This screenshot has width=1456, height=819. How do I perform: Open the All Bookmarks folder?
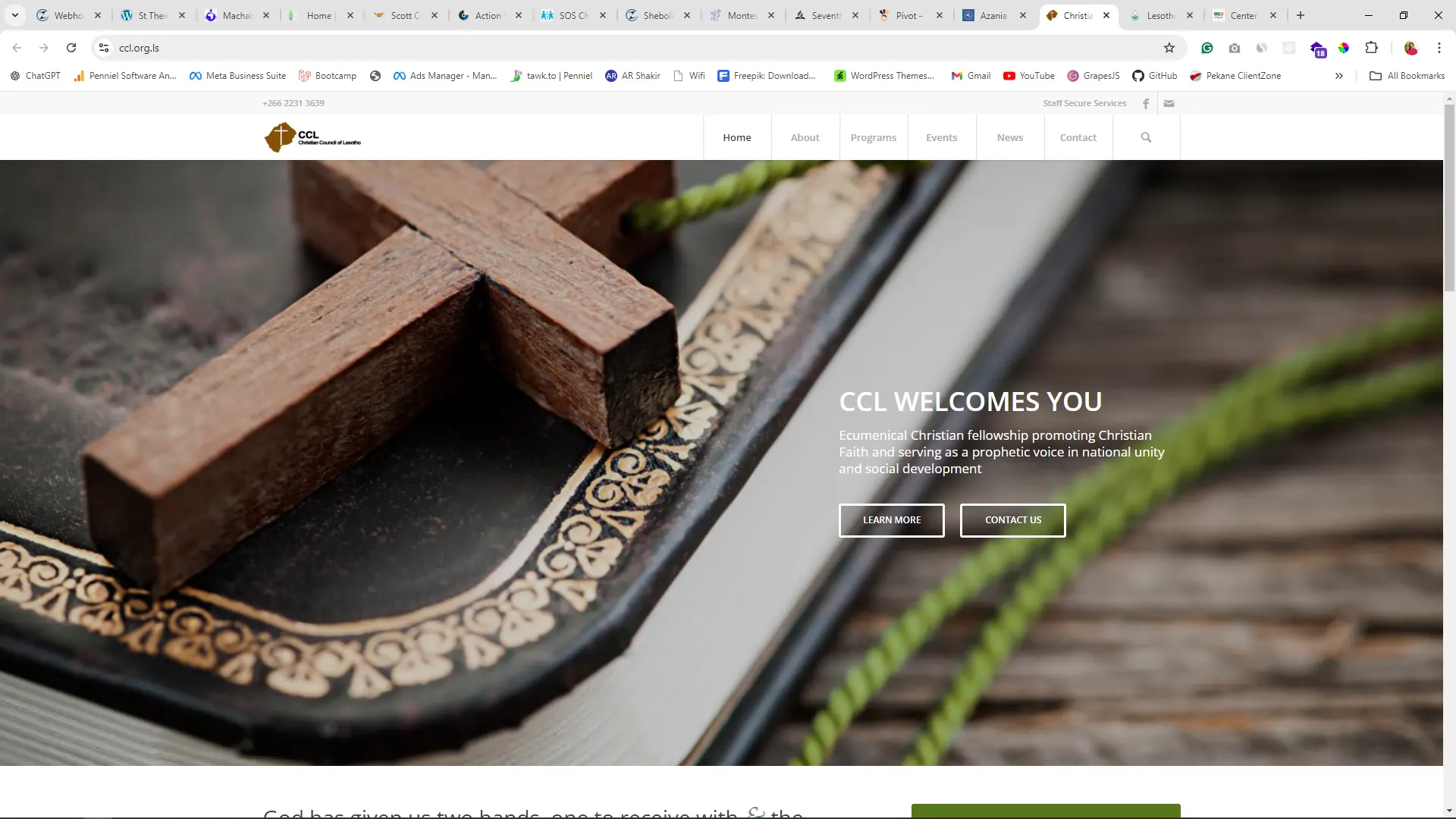pyautogui.click(x=1407, y=76)
